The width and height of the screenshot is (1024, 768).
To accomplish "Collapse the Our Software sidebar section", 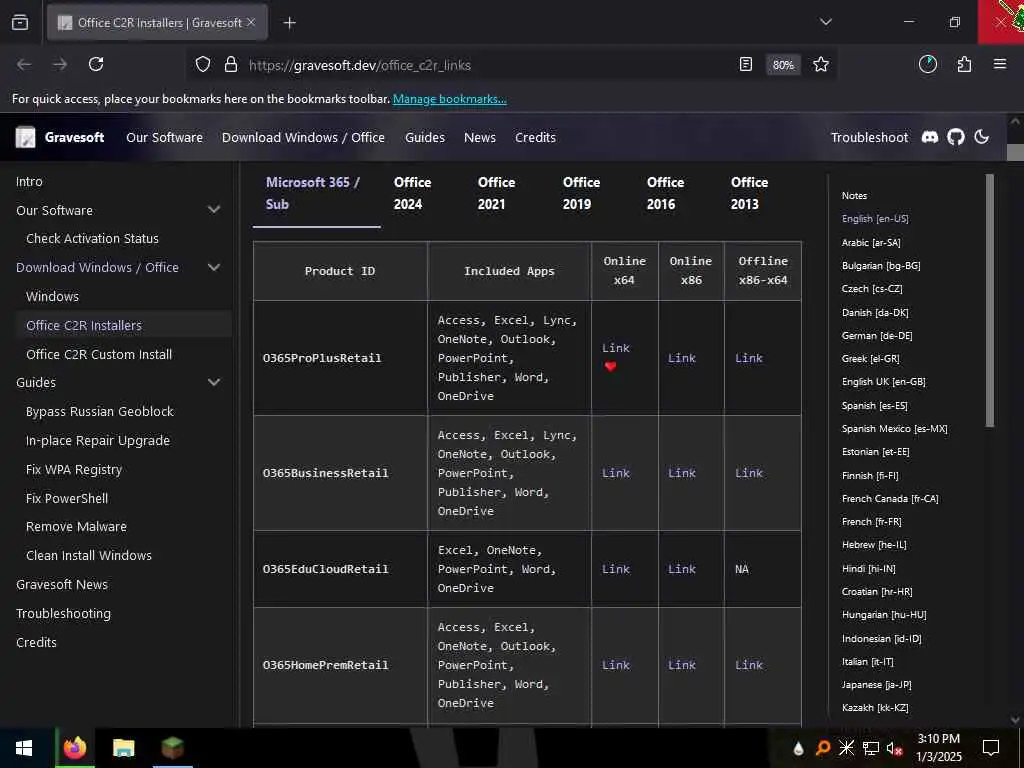I will tap(214, 210).
